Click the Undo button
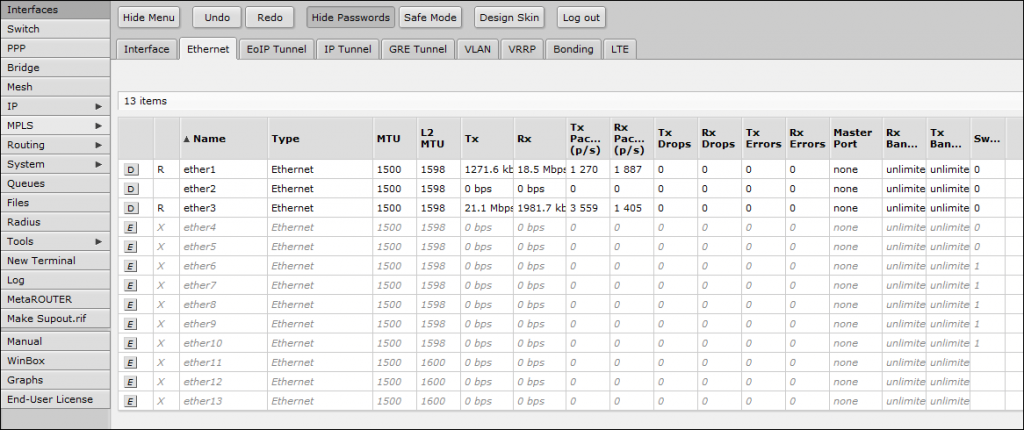 tap(217, 18)
